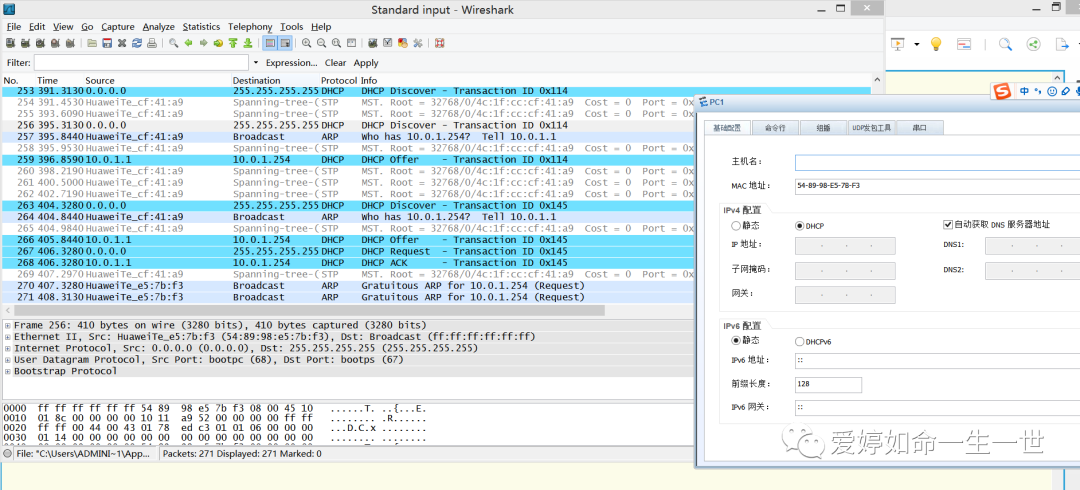Edit capture filters icon
Screen dimensions: 1080x490
373,43
